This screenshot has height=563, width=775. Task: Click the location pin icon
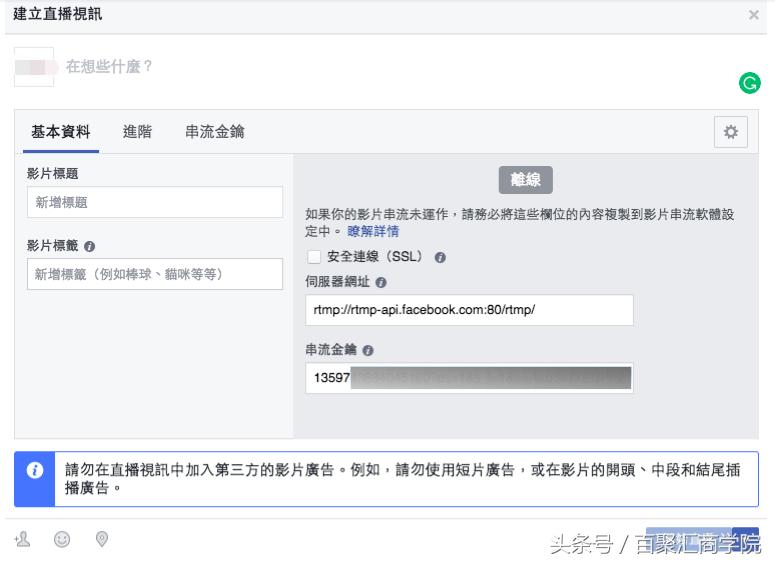(x=102, y=539)
